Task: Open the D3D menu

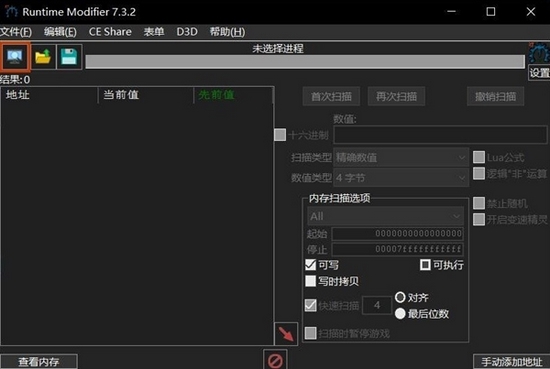Action: 187,32
